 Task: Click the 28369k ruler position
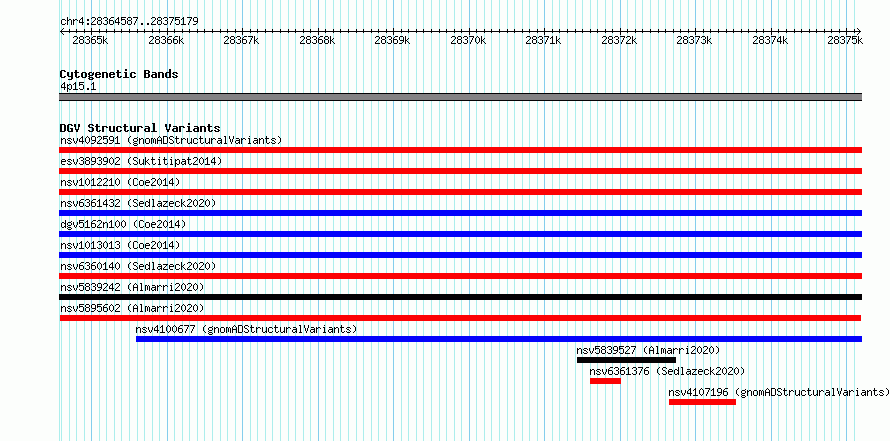pos(392,40)
